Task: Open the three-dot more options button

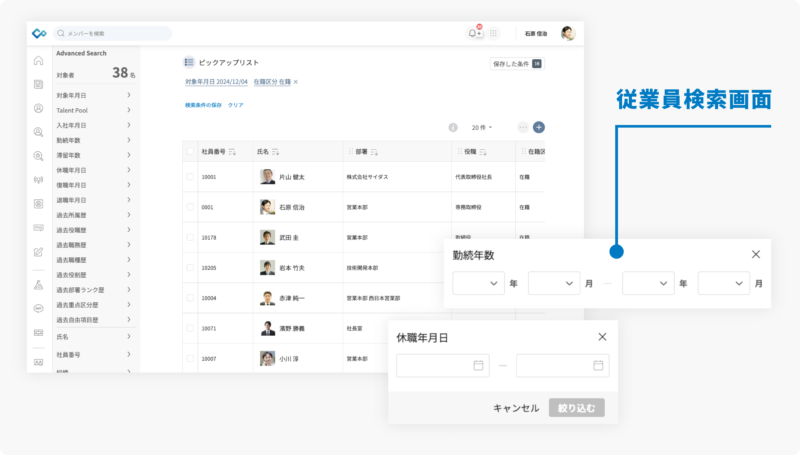Action: click(523, 128)
